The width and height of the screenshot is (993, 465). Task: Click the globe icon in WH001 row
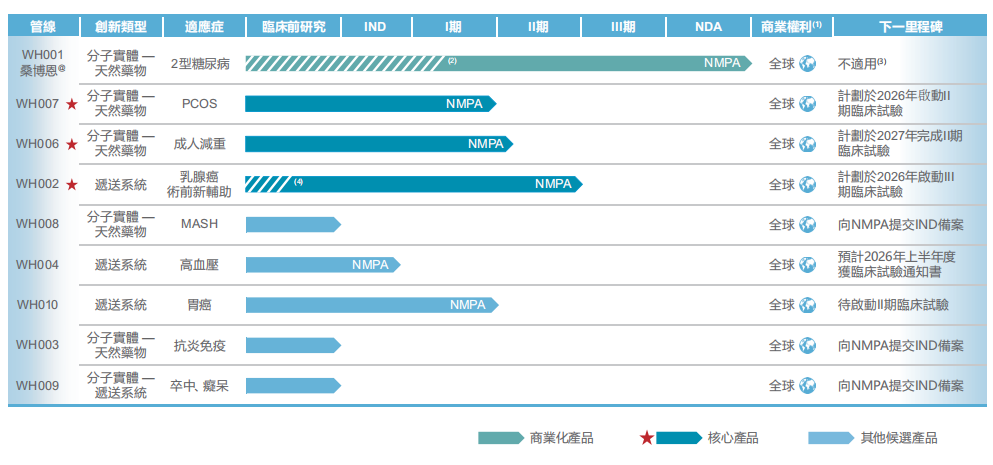point(807,63)
